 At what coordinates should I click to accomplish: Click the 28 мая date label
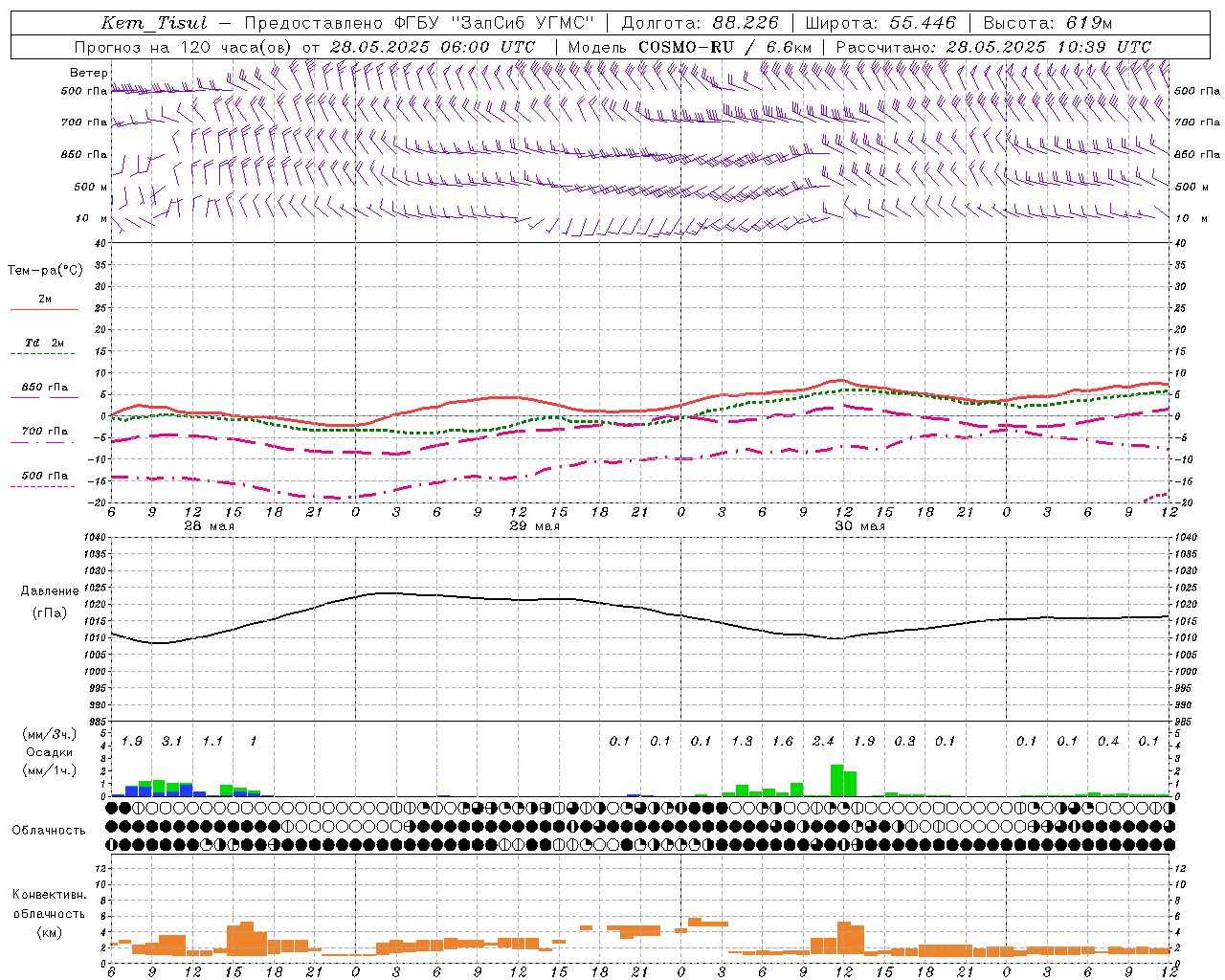click(x=209, y=526)
